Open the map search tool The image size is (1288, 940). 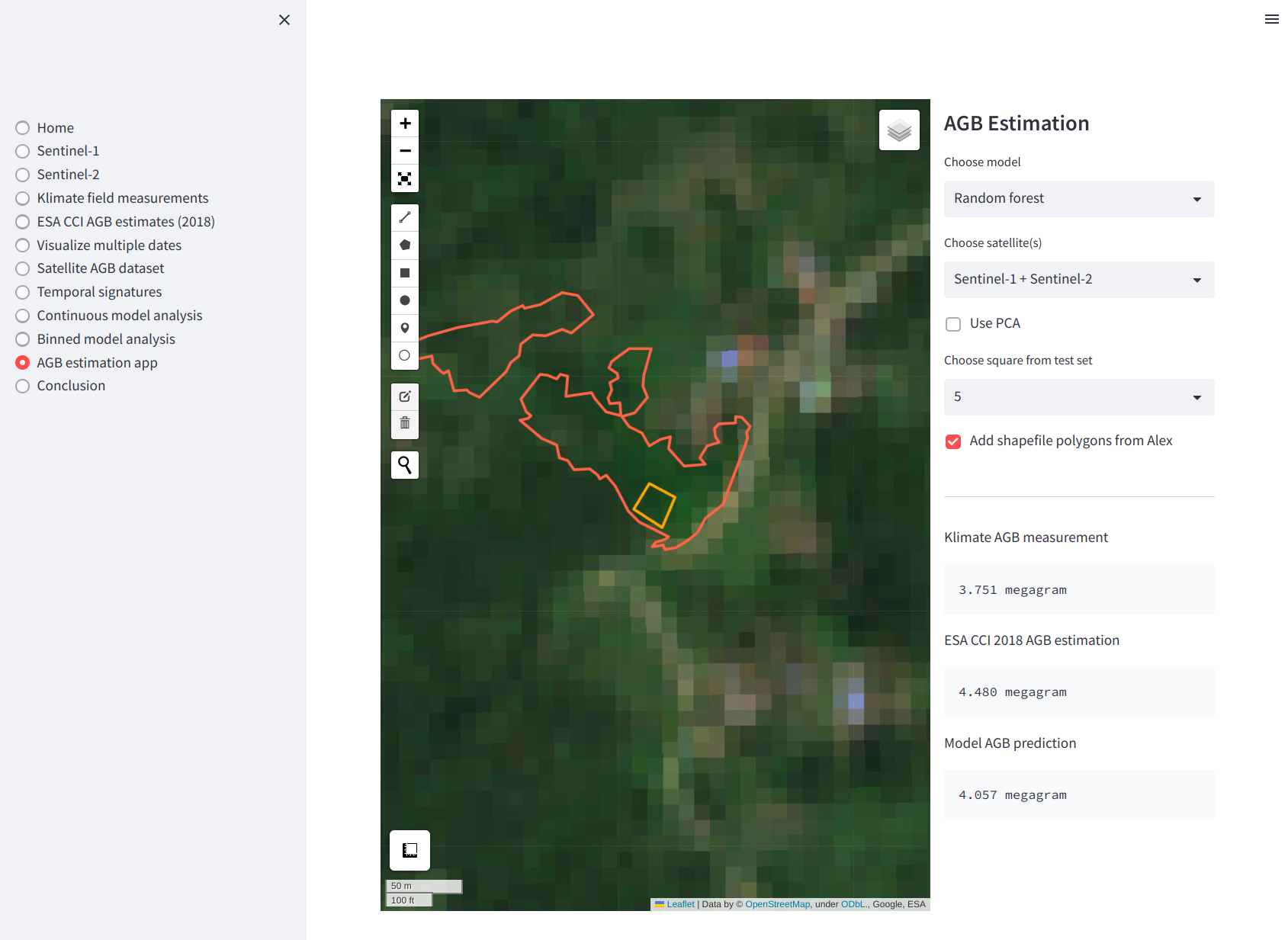click(x=405, y=465)
